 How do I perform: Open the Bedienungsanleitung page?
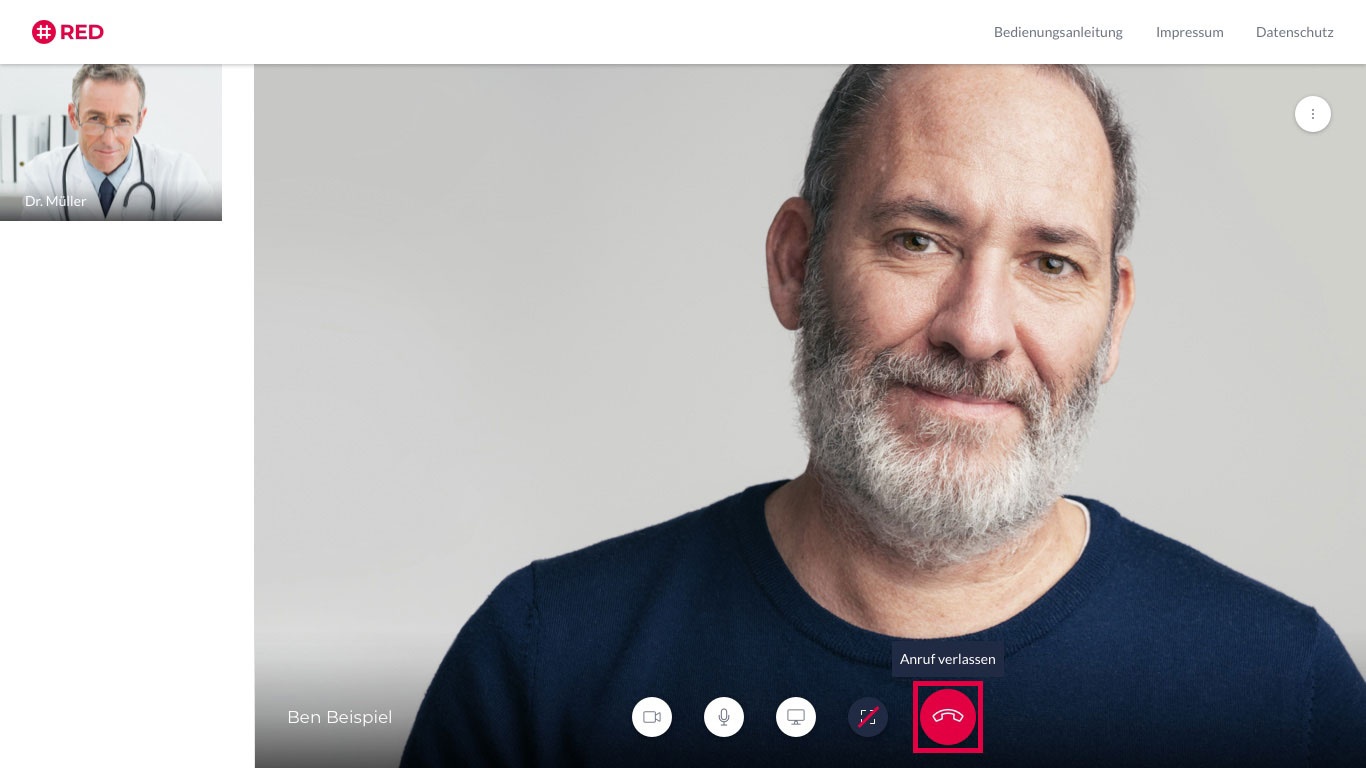coord(1058,32)
